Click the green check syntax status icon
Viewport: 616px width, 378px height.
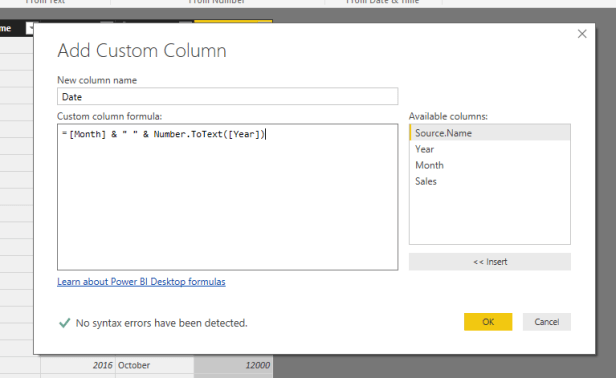tap(64, 323)
